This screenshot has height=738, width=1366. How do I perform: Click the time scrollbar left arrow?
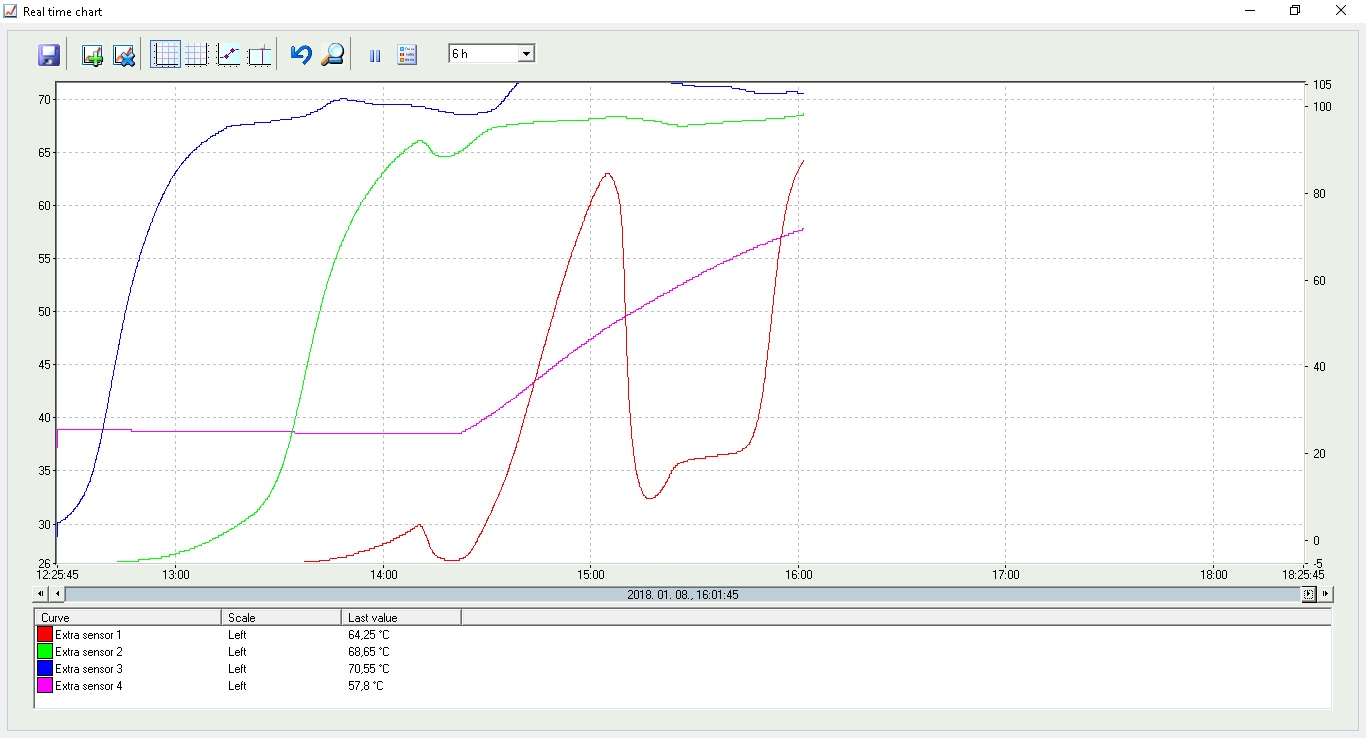[57, 594]
